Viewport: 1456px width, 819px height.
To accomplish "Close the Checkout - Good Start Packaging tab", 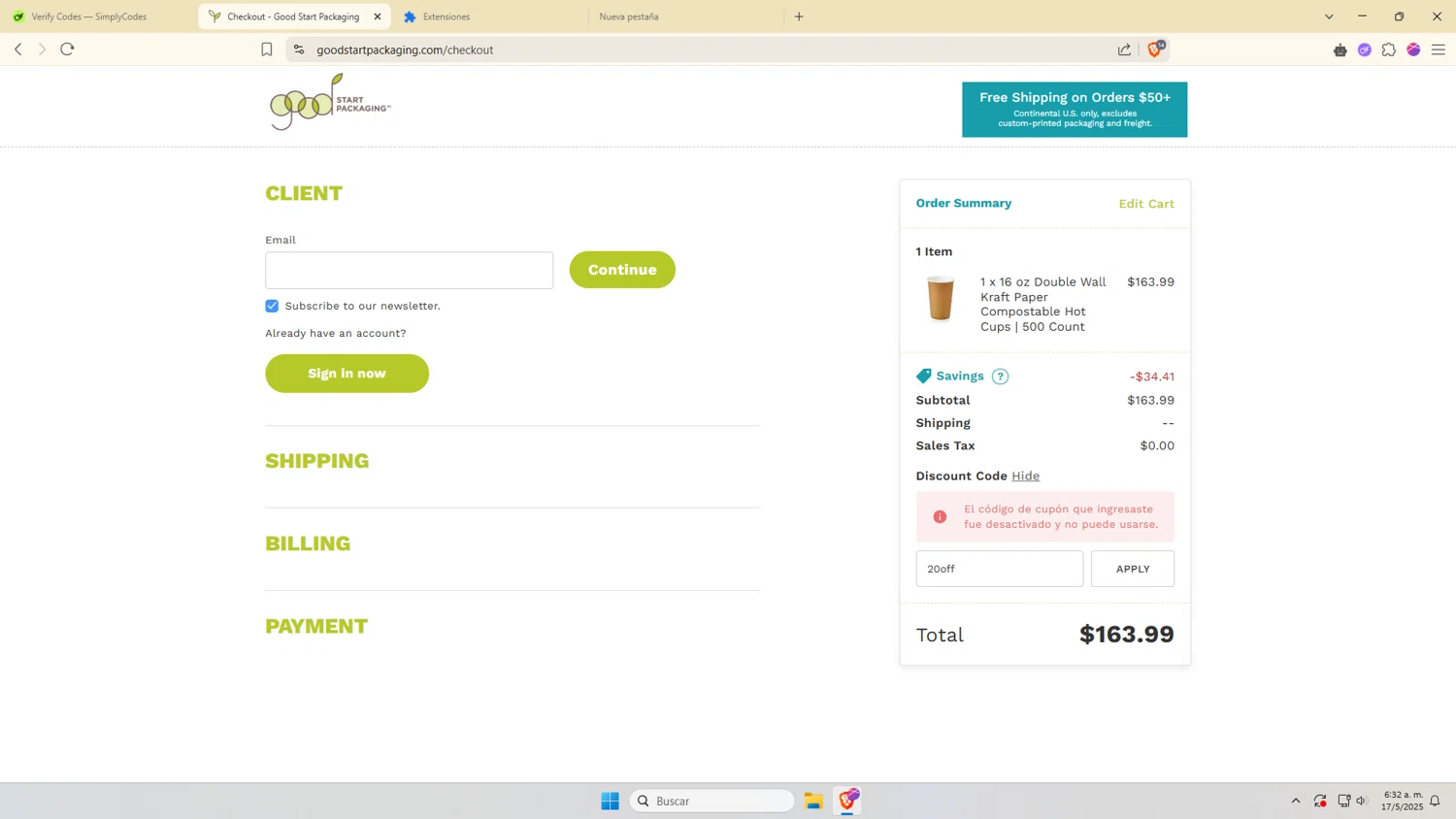I will click(x=378, y=16).
